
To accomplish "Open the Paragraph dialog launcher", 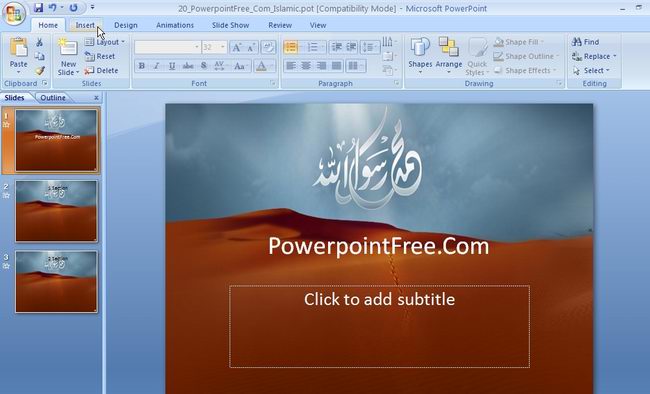I will (x=397, y=83).
